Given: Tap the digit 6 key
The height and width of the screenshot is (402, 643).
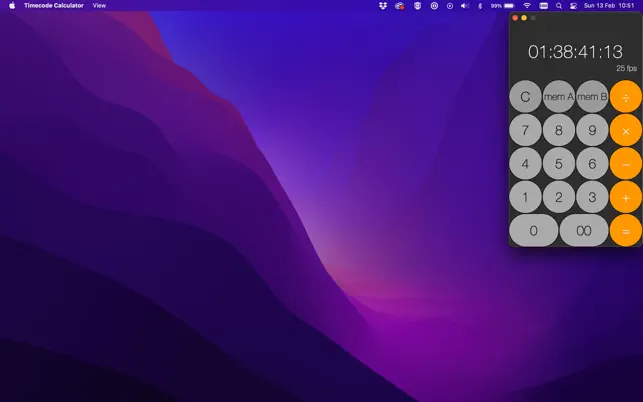Looking at the screenshot, I should (592, 164).
